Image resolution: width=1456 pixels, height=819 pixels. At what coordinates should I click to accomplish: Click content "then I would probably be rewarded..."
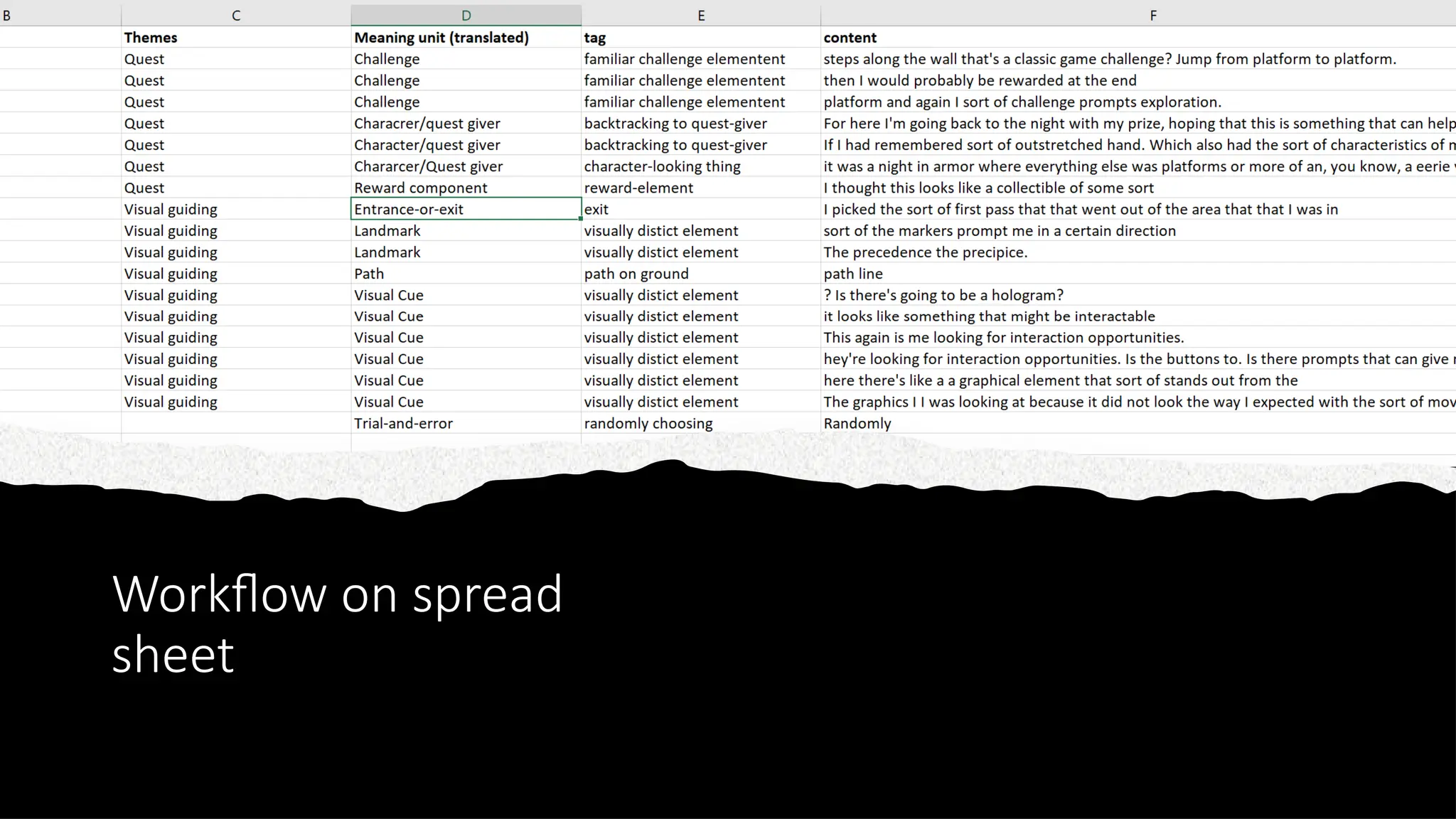pos(1138,80)
